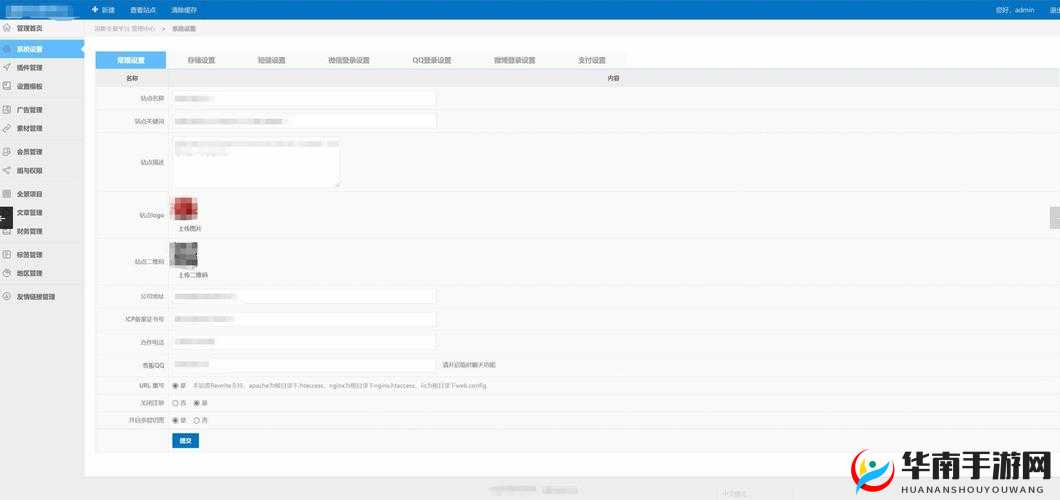Click the share icon beside 组与权限
The width and height of the screenshot is (1060, 500).
tap(7, 170)
